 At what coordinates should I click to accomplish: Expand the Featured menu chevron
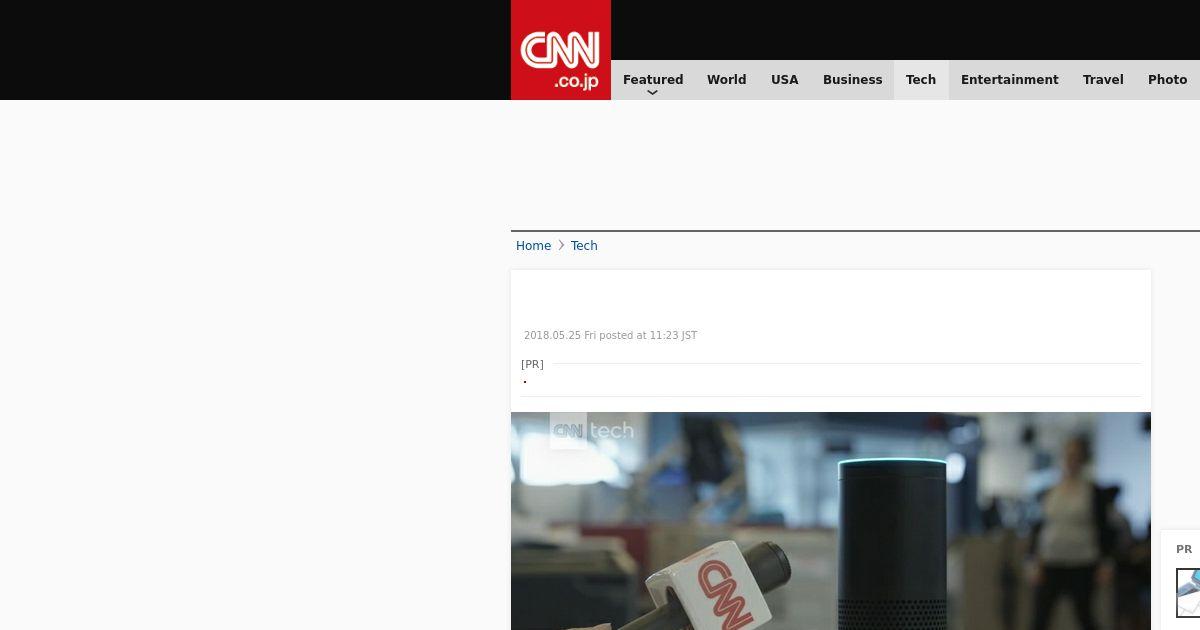pyautogui.click(x=652, y=93)
